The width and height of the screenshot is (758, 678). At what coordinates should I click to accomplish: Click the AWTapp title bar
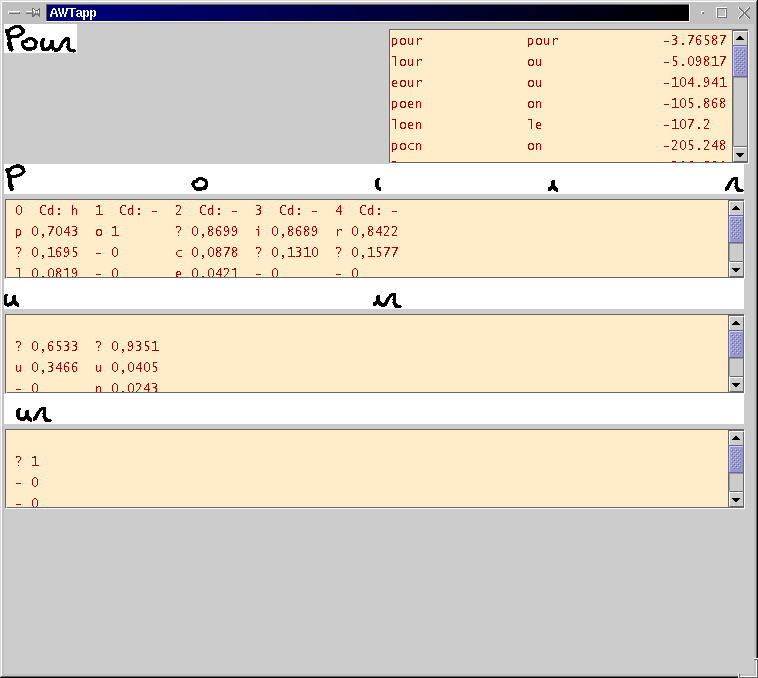pyautogui.click(x=367, y=13)
